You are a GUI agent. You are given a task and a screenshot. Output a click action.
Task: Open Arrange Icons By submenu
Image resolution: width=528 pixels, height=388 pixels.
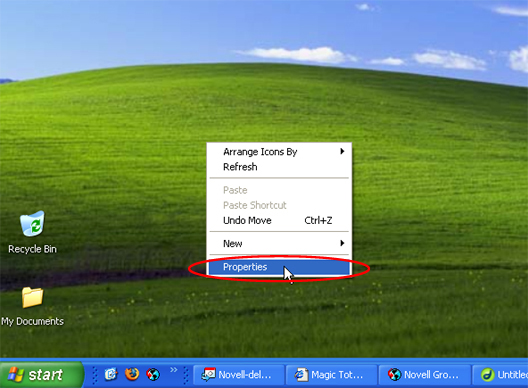[x=279, y=152]
